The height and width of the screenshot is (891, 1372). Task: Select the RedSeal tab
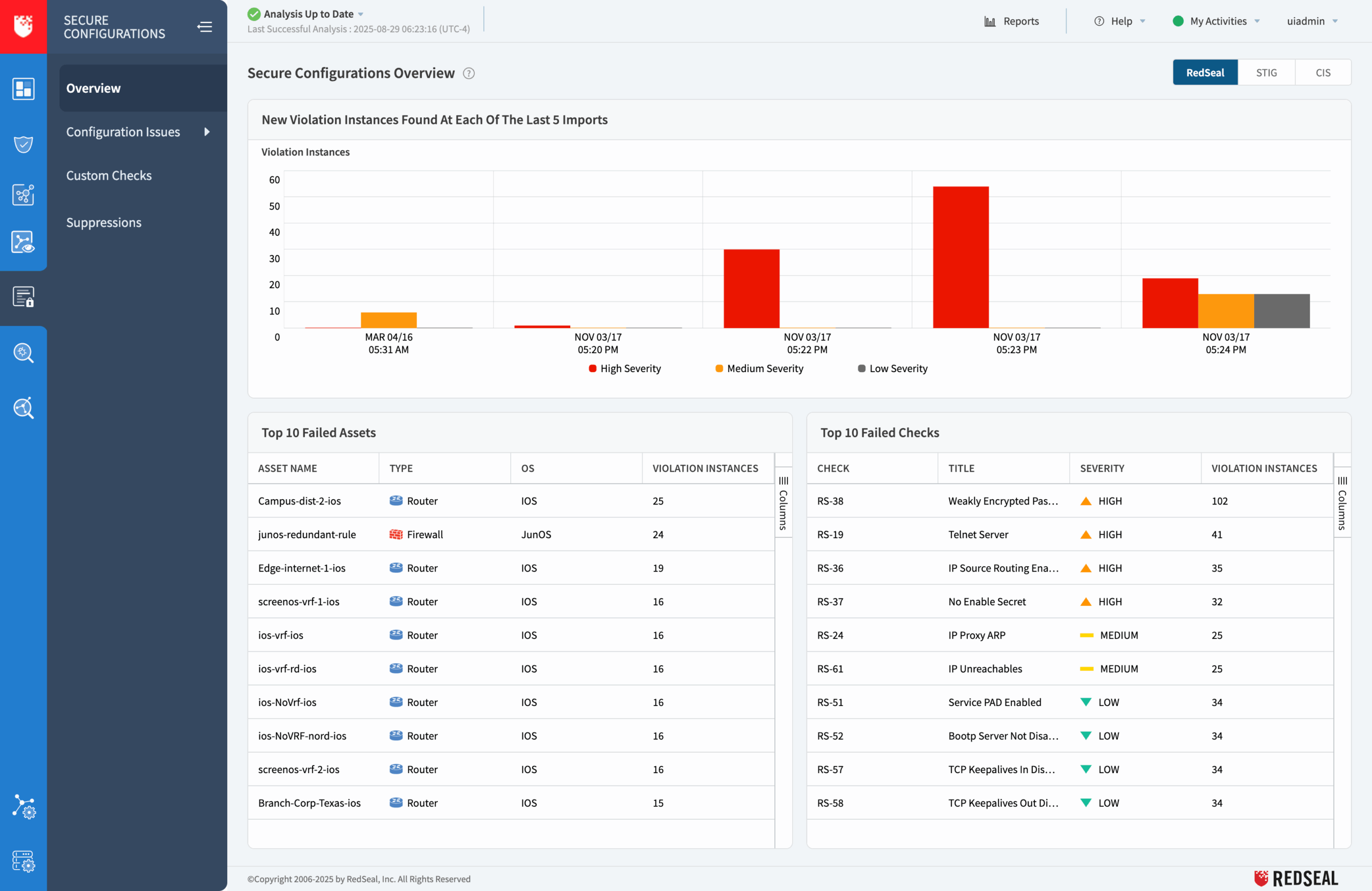[1205, 73]
